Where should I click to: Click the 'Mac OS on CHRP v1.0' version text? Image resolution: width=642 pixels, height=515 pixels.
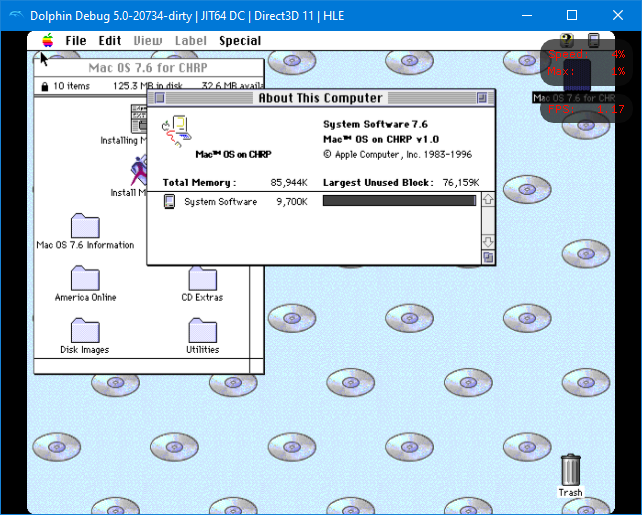(381, 139)
